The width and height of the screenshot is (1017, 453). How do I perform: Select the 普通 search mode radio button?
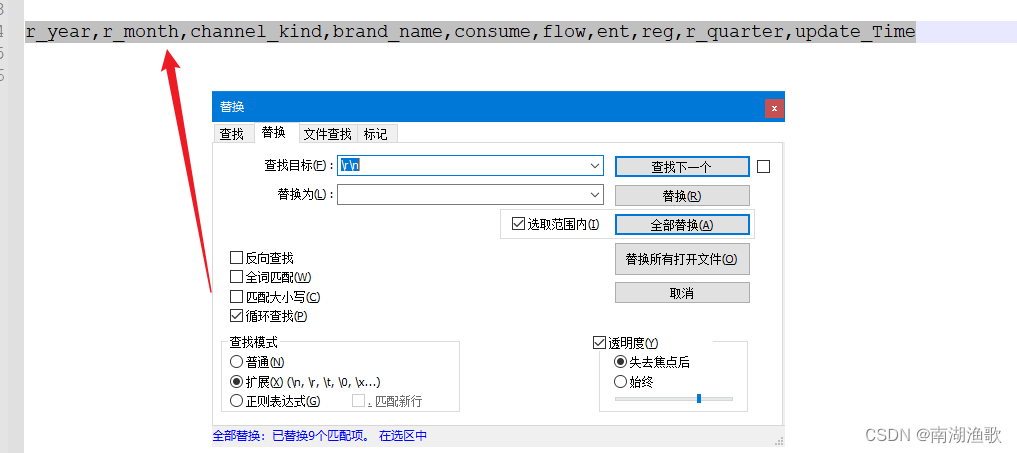[x=237, y=361]
